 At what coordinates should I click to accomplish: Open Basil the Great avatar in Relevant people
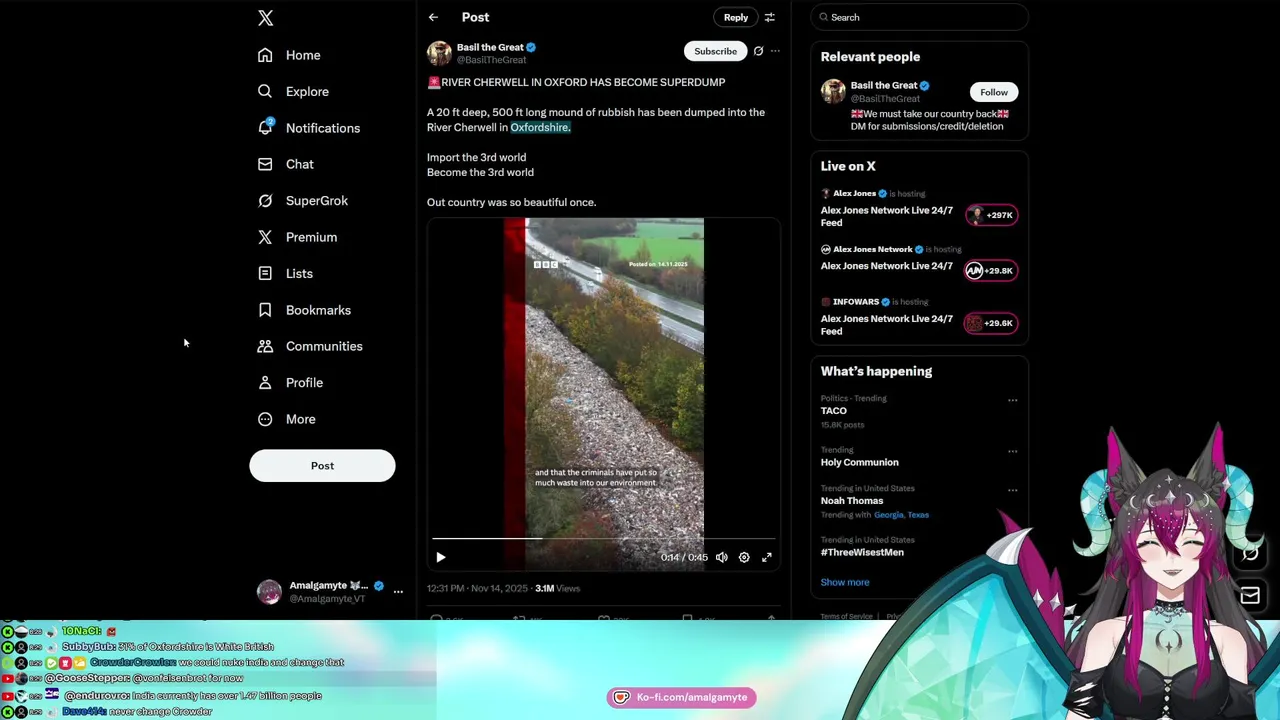pos(833,91)
